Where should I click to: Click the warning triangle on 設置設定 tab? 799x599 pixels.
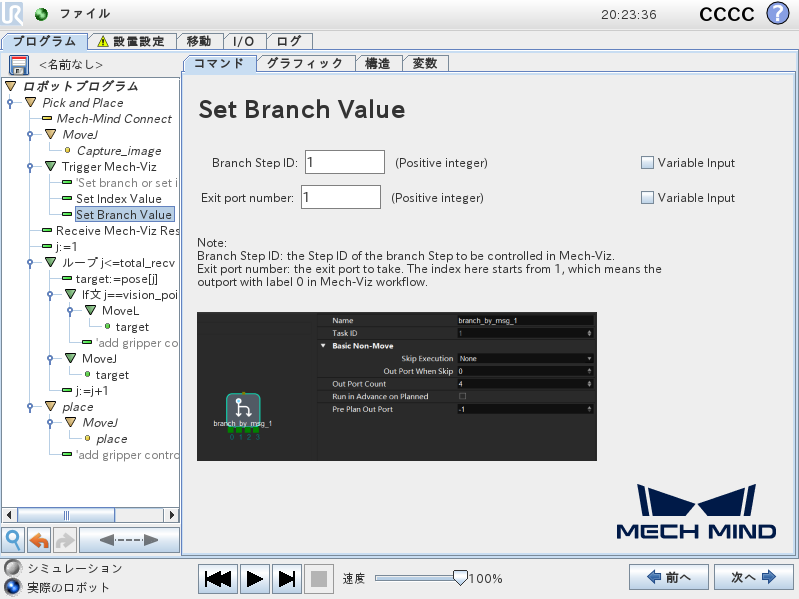click(x=103, y=41)
